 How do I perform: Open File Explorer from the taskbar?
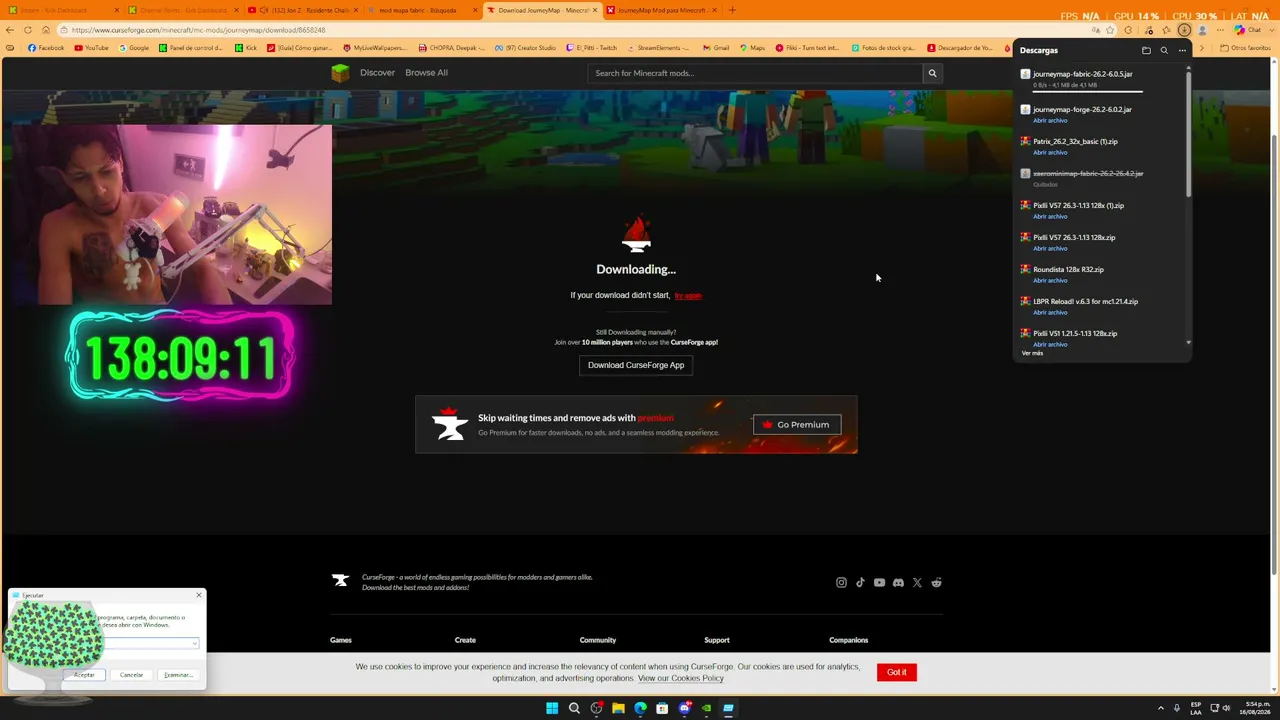pos(618,708)
